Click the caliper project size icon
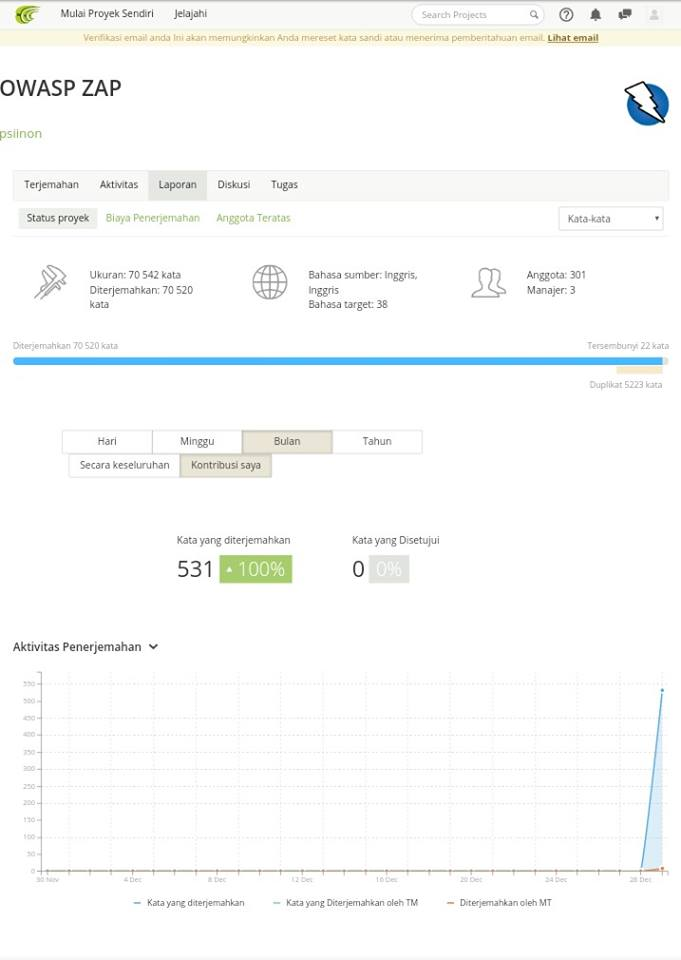Image resolution: width=681 pixels, height=960 pixels. click(x=50, y=282)
